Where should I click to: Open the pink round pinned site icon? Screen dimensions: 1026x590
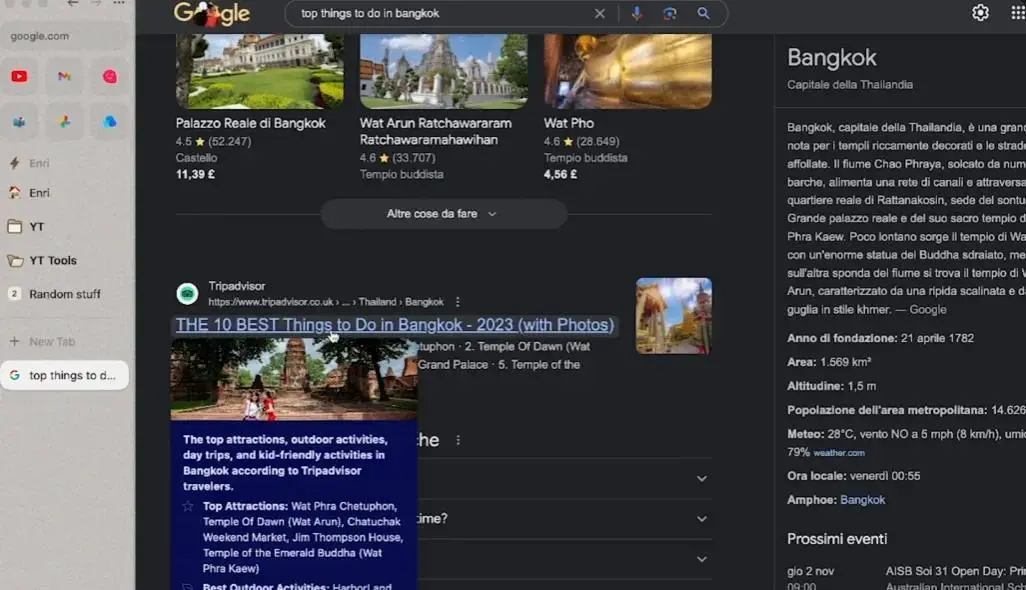pos(110,77)
